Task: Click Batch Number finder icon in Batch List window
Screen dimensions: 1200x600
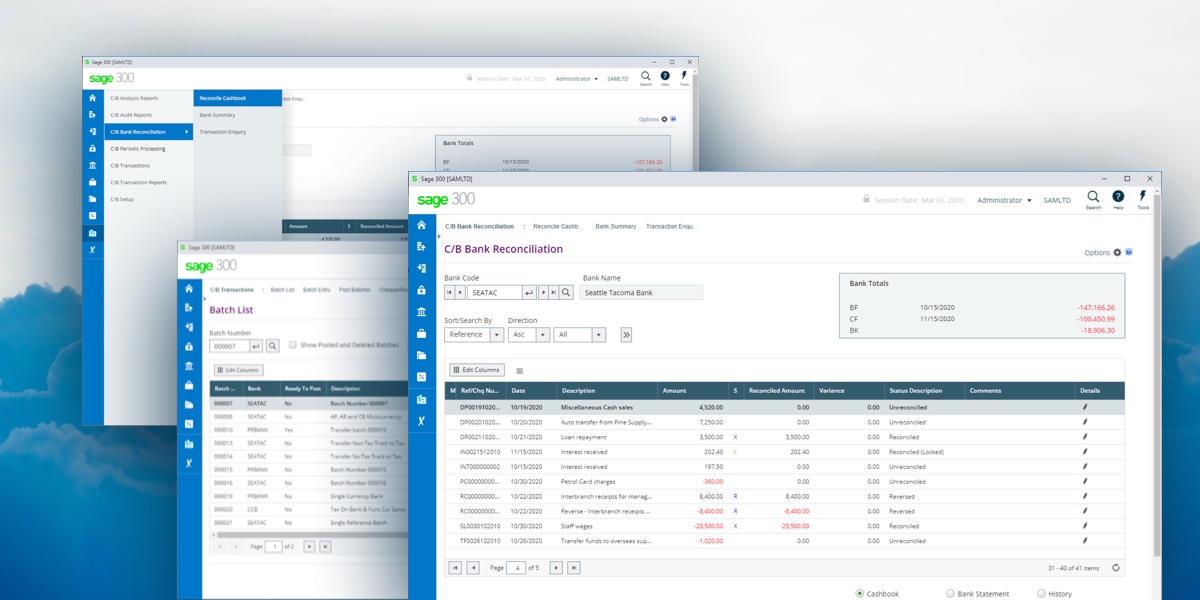Action: point(272,346)
